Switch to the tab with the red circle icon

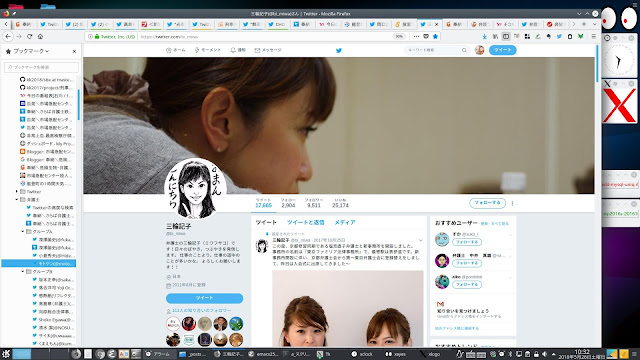click(x=555, y=24)
